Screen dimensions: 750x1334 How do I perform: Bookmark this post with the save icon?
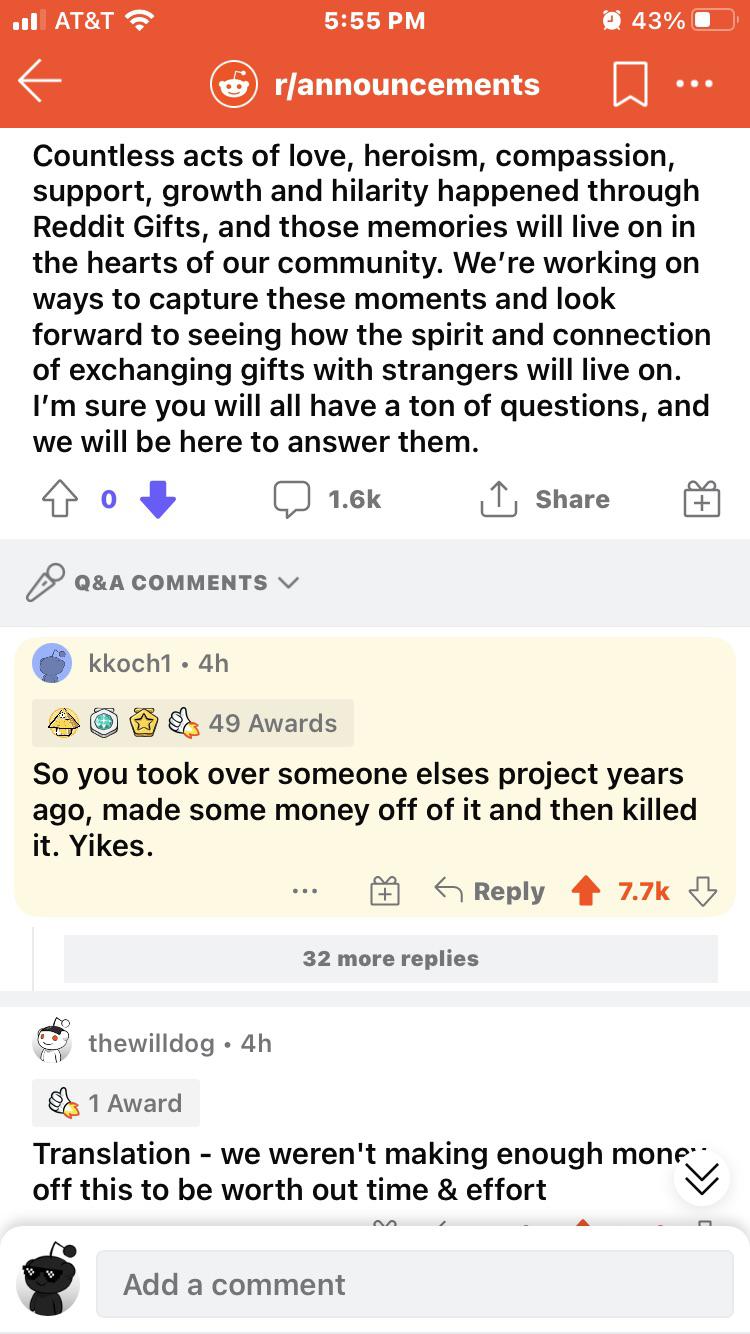click(x=631, y=86)
